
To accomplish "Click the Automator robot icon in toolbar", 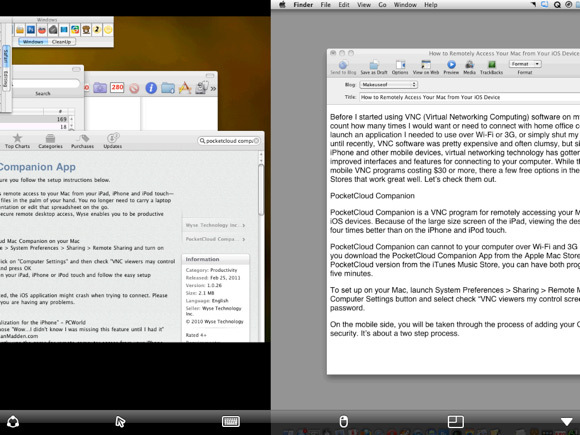I will 202,88.
